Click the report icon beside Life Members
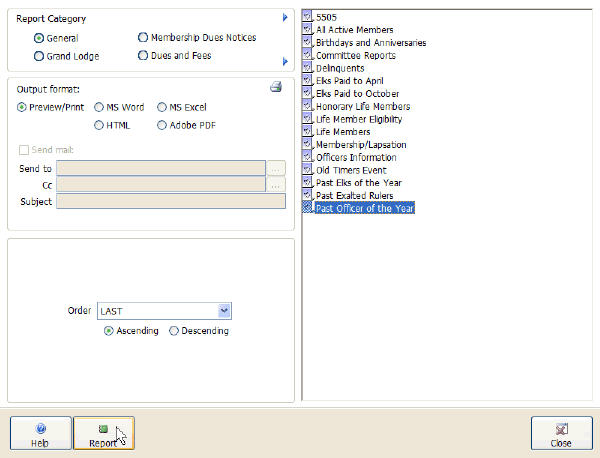The height and width of the screenshot is (458, 600). 307,132
